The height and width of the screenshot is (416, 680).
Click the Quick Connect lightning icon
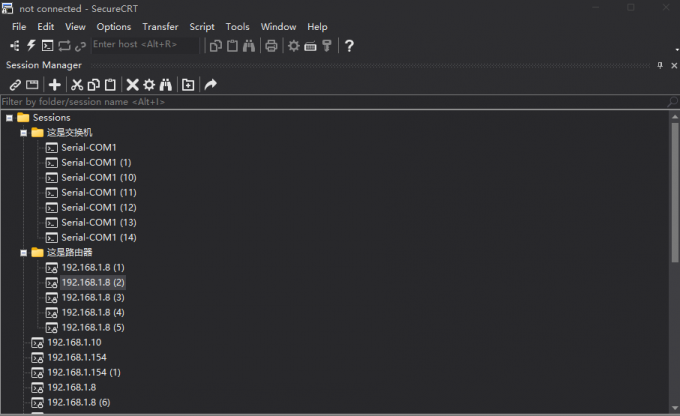coord(31,46)
